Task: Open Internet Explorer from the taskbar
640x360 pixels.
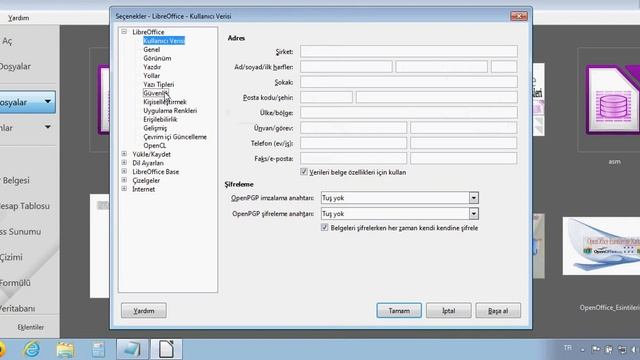Action: coord(32,349)
